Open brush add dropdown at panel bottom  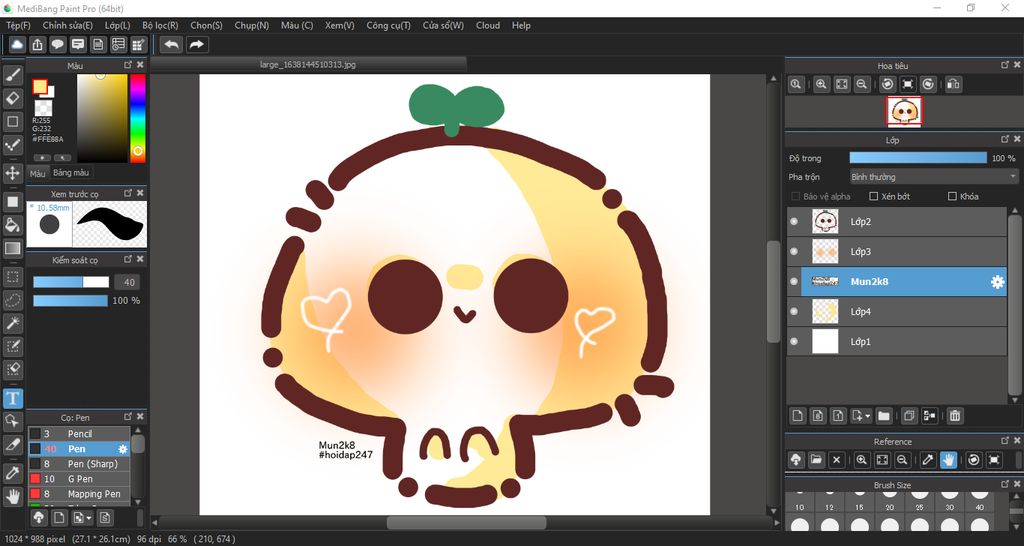83,518
